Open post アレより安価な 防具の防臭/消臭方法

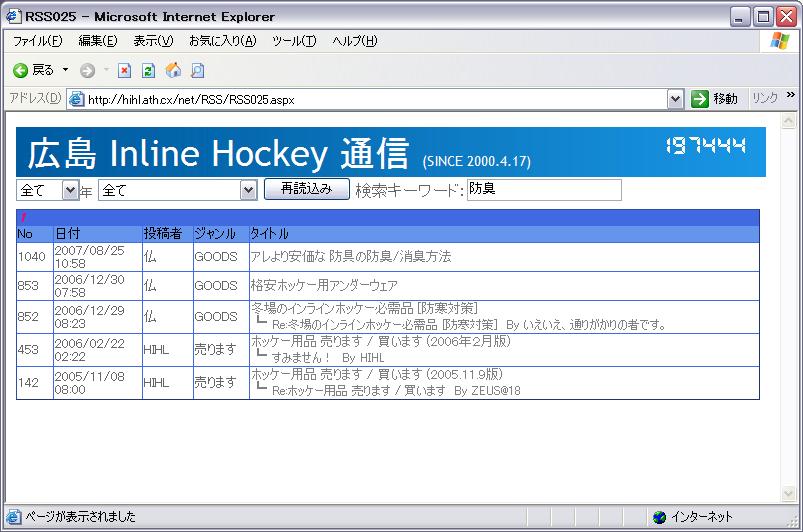pos(351,257)
